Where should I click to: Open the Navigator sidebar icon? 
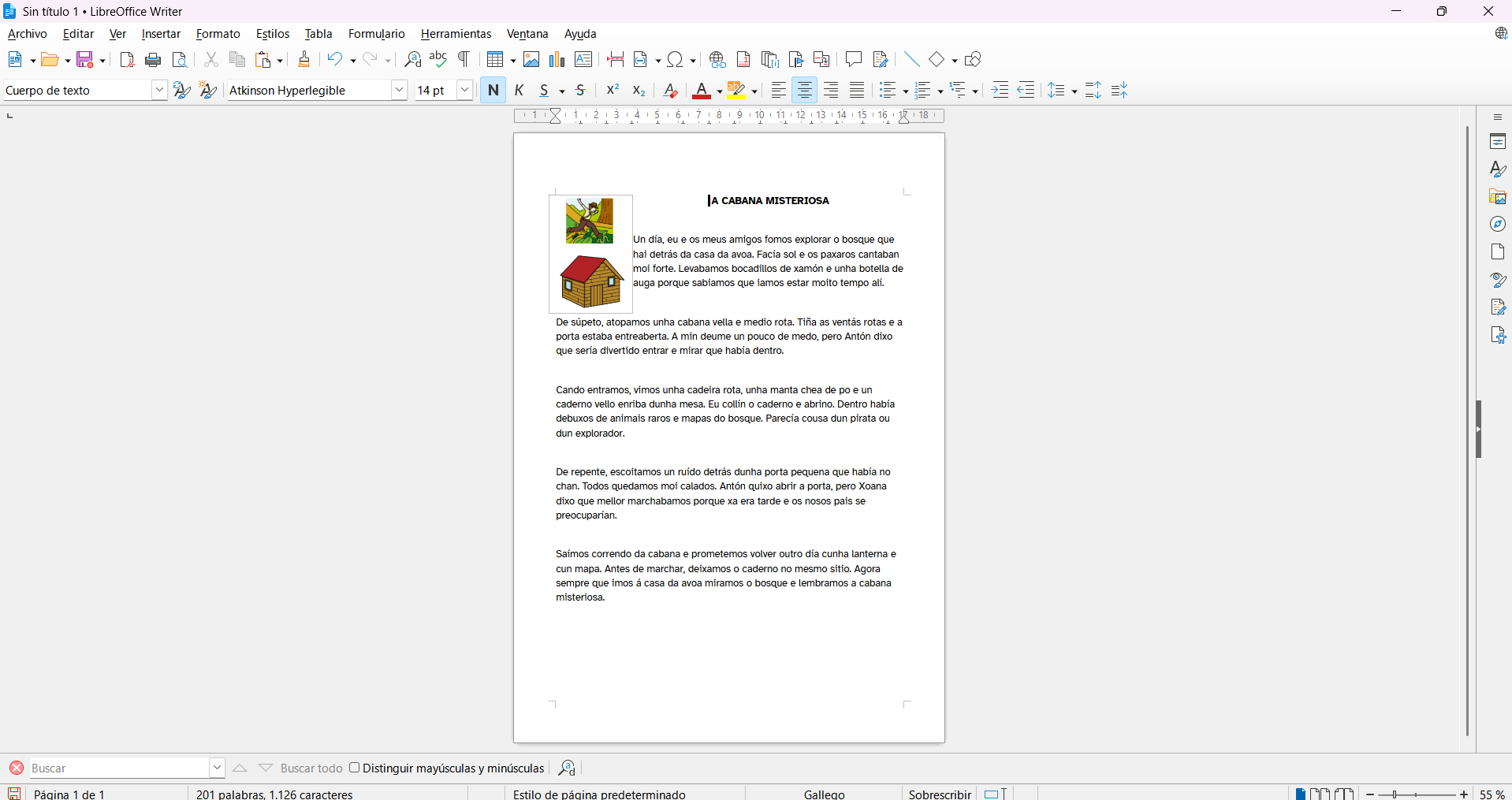tap(1498, 225)
